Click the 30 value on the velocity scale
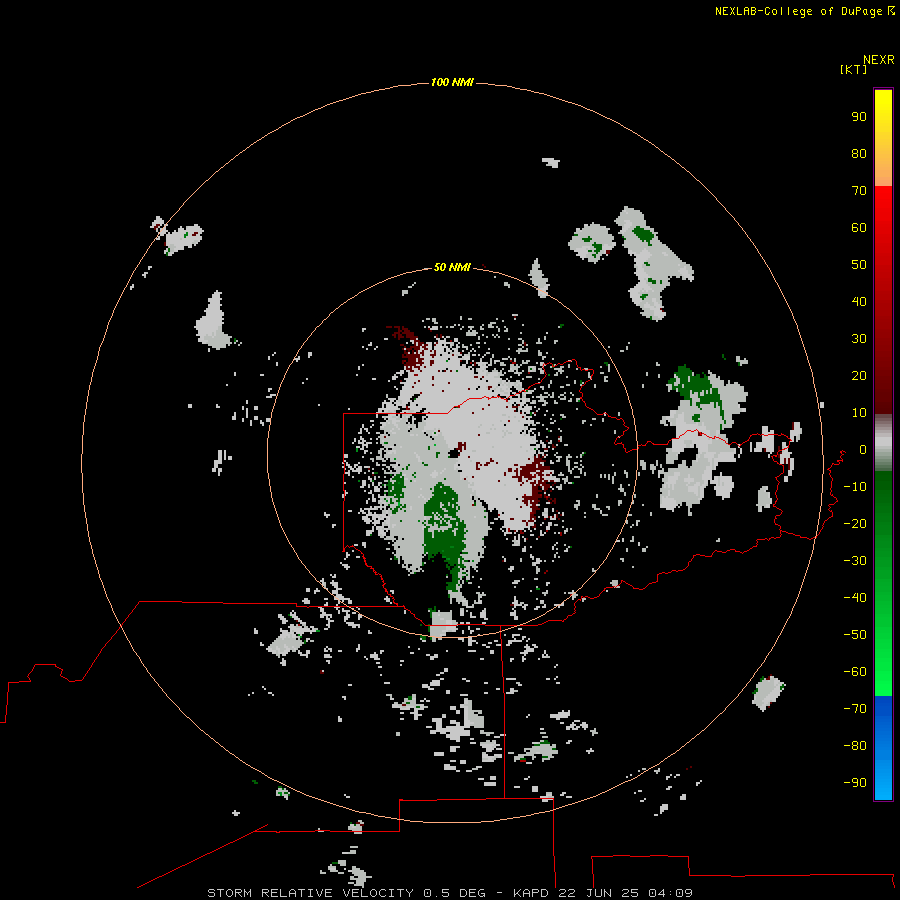Viewport: 900px width, 900px height. coord(859,339)
